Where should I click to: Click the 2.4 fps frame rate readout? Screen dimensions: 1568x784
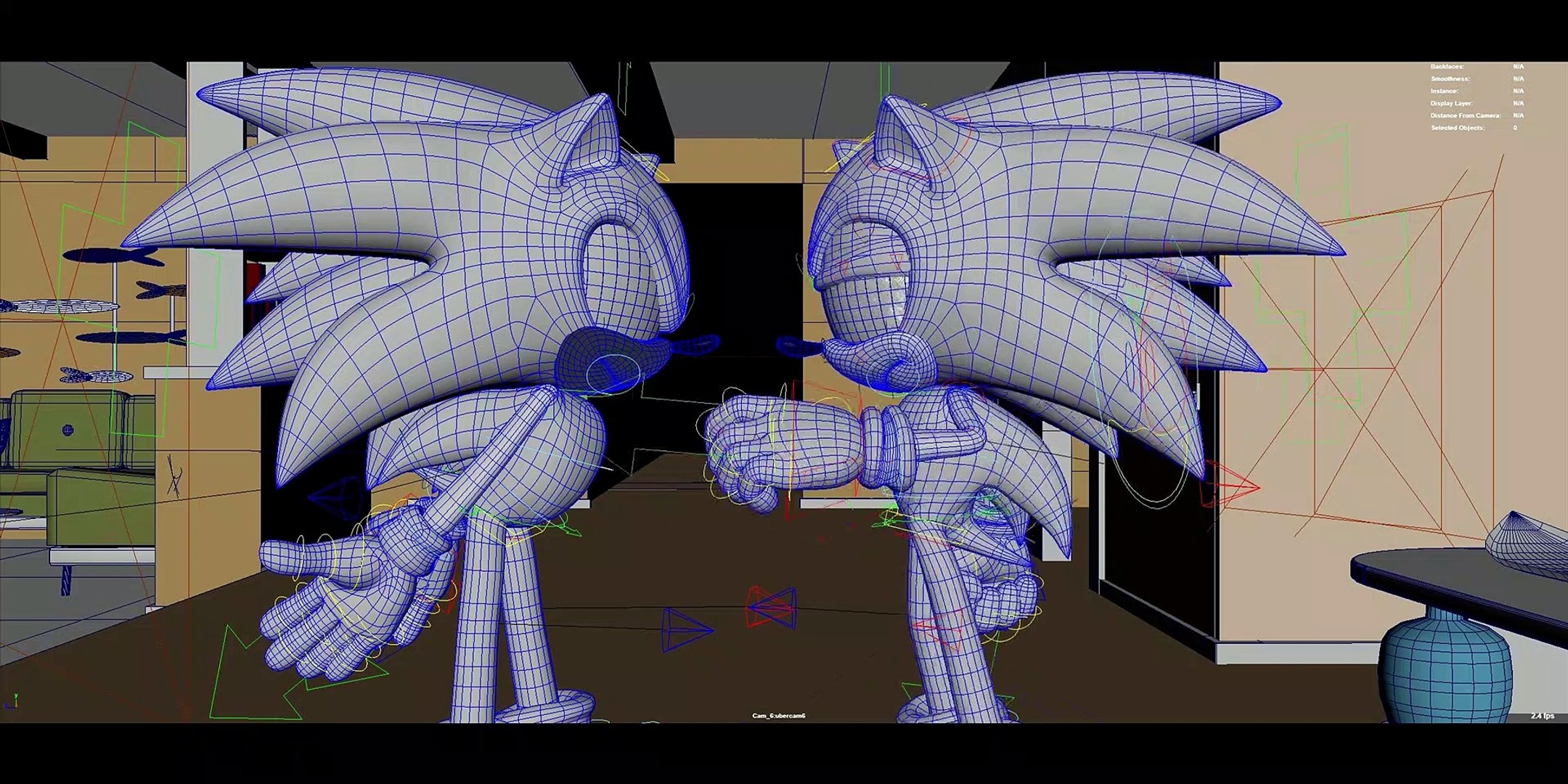1542,716
